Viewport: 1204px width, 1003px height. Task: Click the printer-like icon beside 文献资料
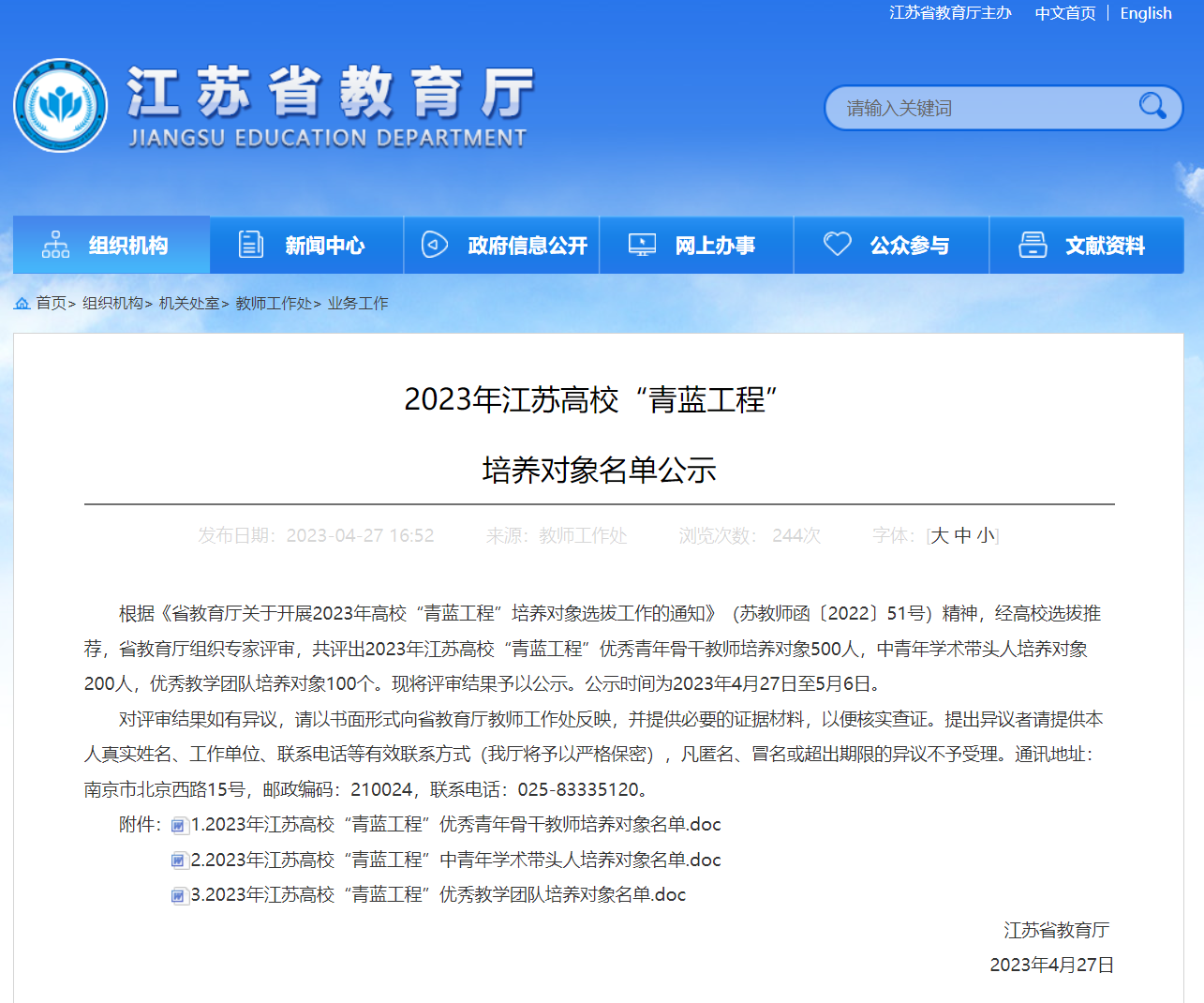(1033, 245)
